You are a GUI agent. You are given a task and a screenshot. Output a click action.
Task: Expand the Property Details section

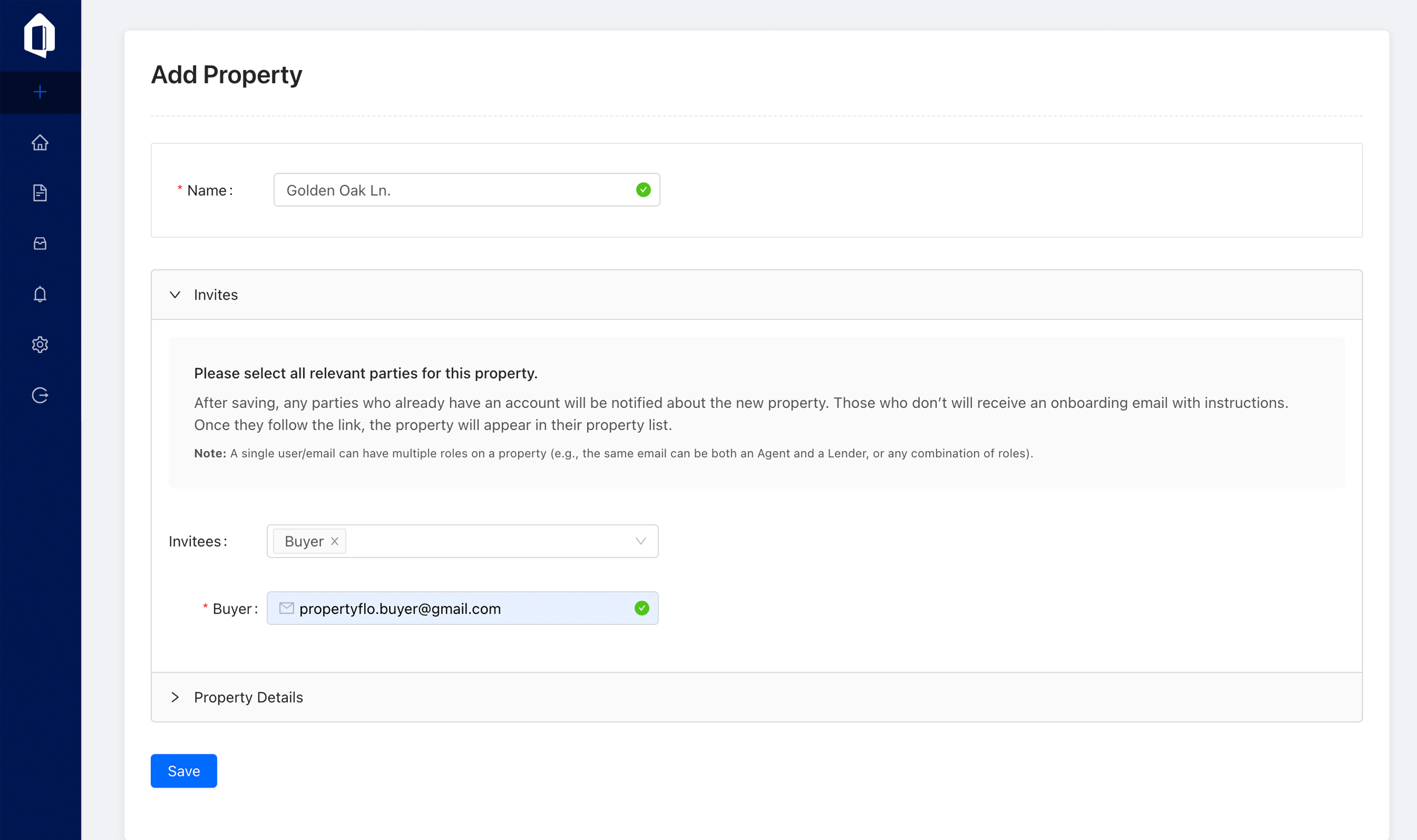click(175, 697)
